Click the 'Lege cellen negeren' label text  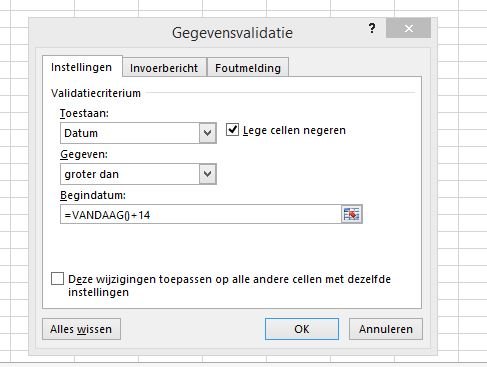[x=294, y=130]
